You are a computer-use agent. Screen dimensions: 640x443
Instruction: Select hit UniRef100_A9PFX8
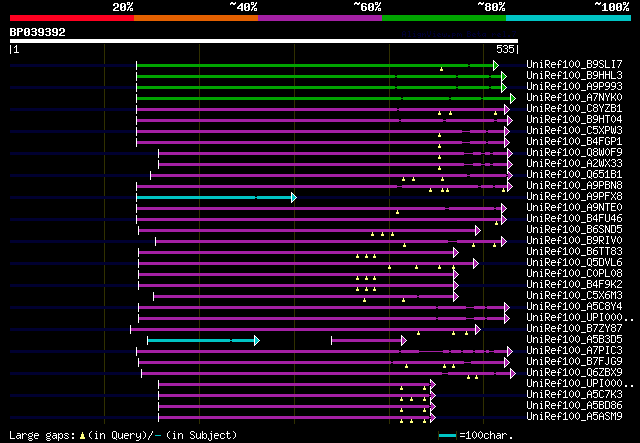574,197
